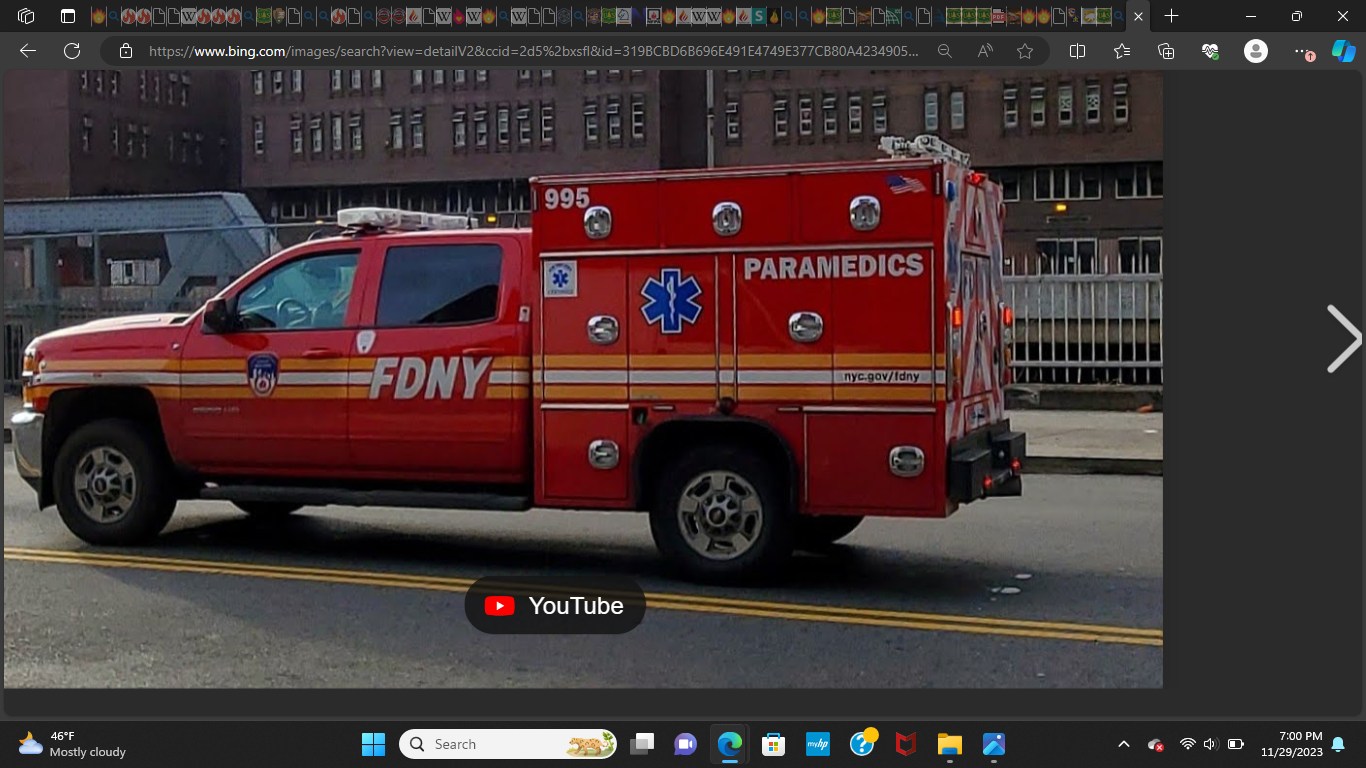The width and height of the screenshot is (1366, 768).
Task: Click the FDNY paramedics ambulance image
Action: 583,379
